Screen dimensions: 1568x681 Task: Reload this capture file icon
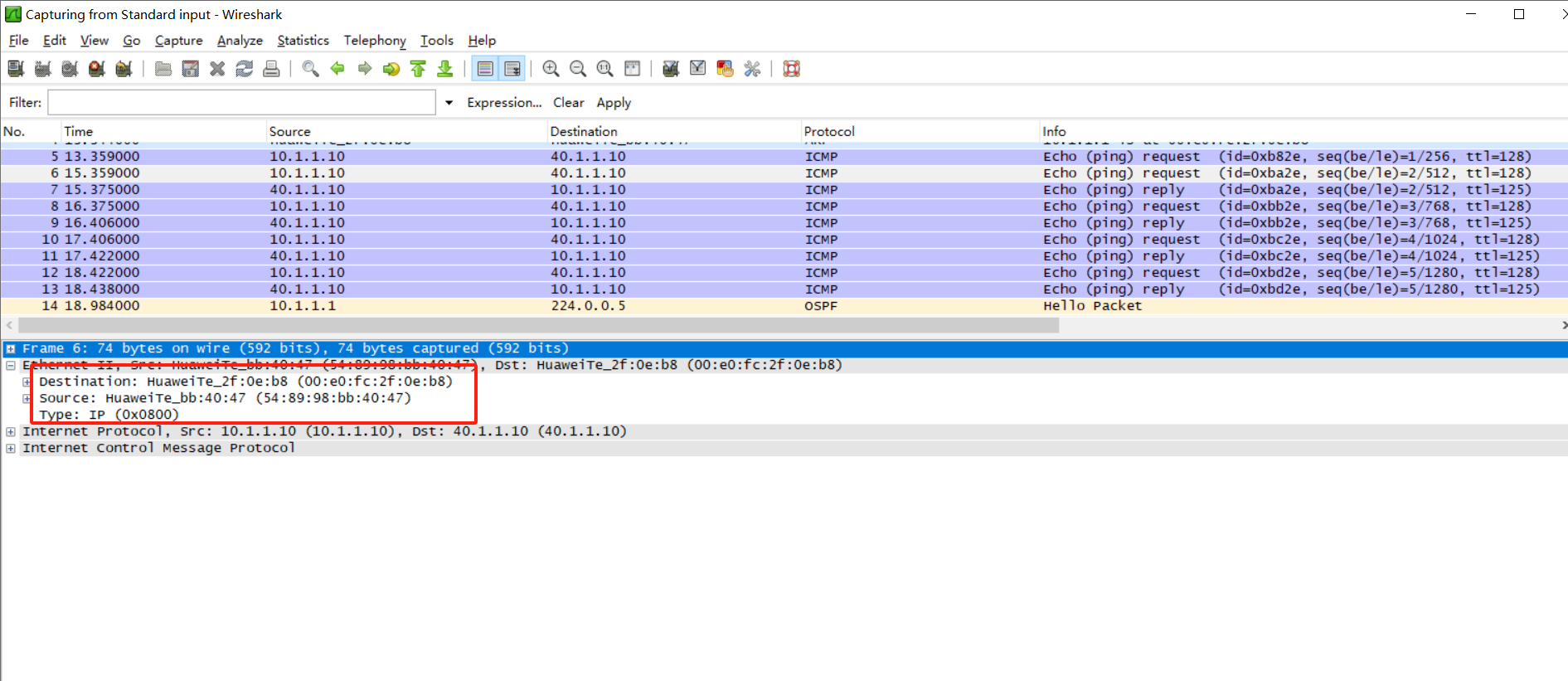coord(245,69)
